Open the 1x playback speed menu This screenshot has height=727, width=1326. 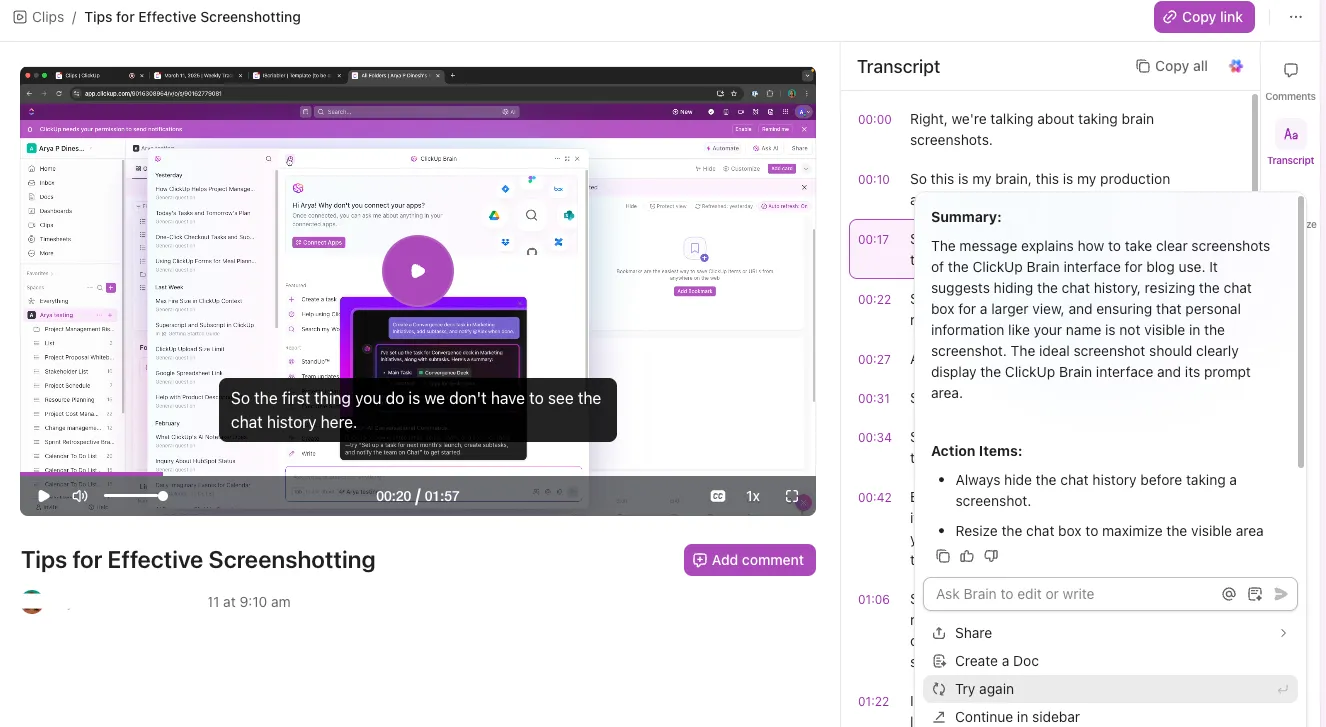click(753, 496)
